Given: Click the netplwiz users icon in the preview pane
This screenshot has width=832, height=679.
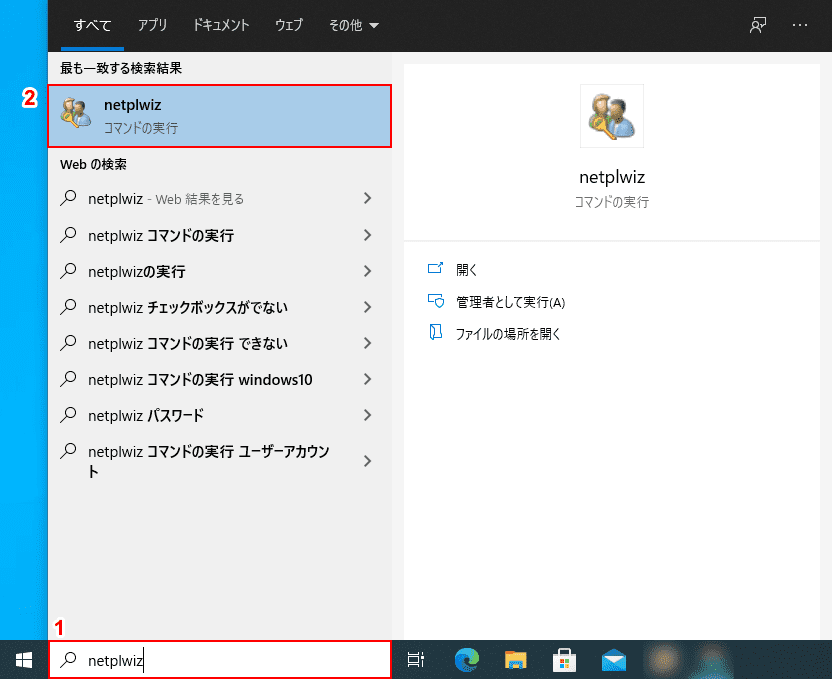Looking at the screenshot, I should tap(611, 116).
